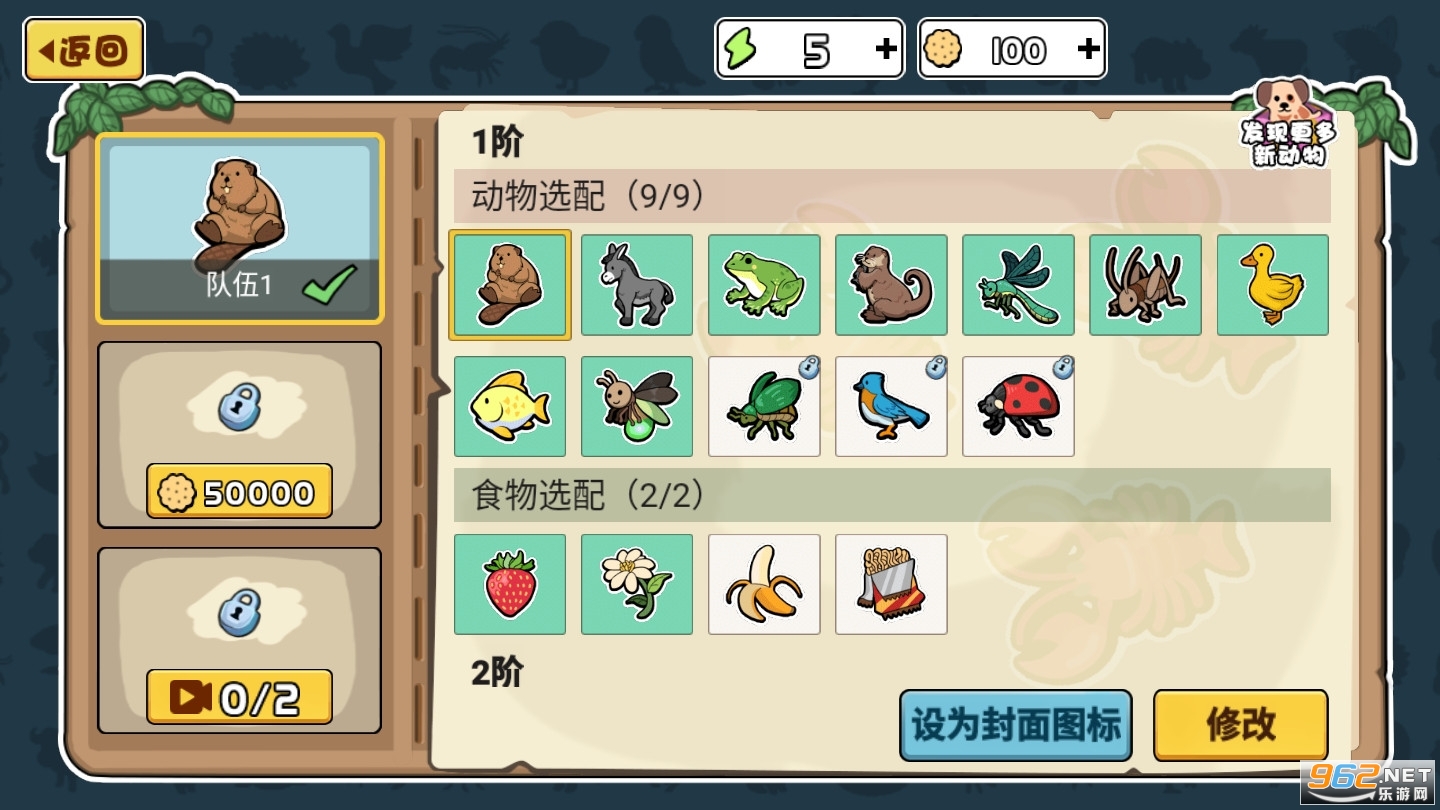The image size is (1440, 810).
Task: Select the locked bluebird tile
Action: (891, 406)
